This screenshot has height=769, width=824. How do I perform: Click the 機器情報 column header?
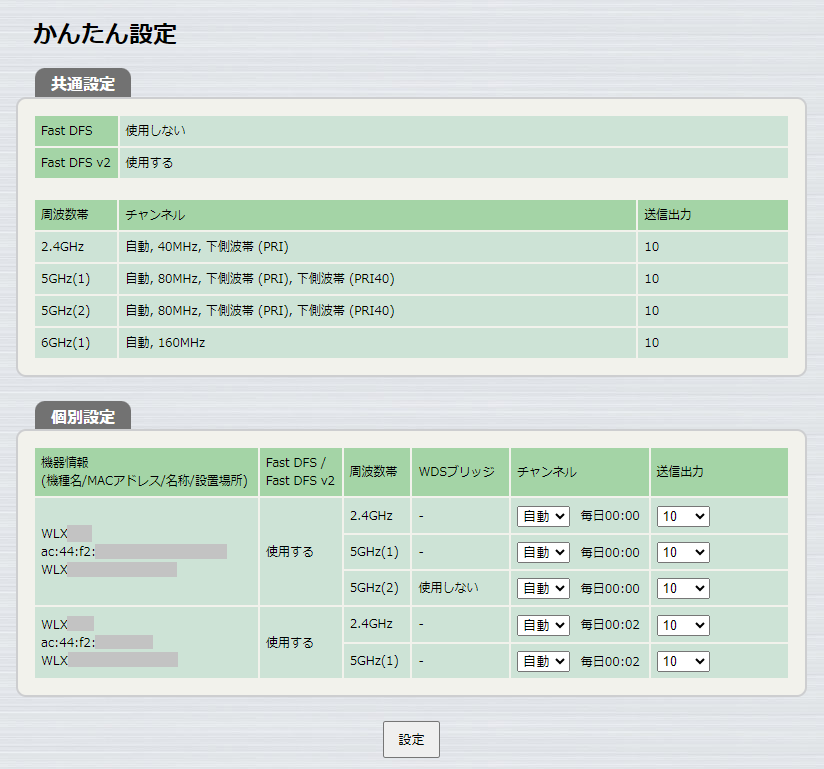147,472
